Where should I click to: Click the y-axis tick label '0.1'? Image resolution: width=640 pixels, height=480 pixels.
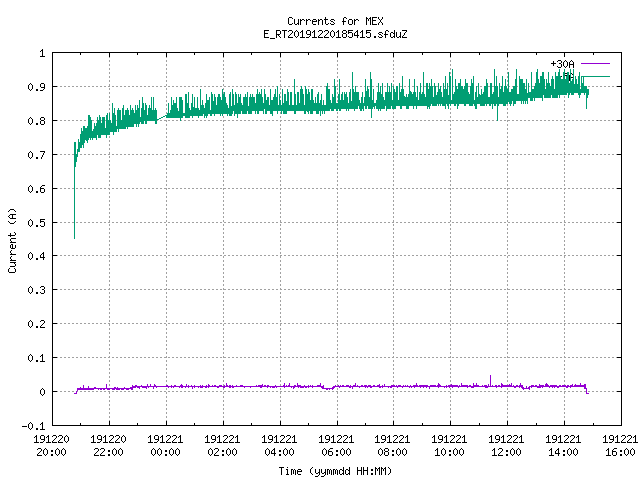pos(36,358)
